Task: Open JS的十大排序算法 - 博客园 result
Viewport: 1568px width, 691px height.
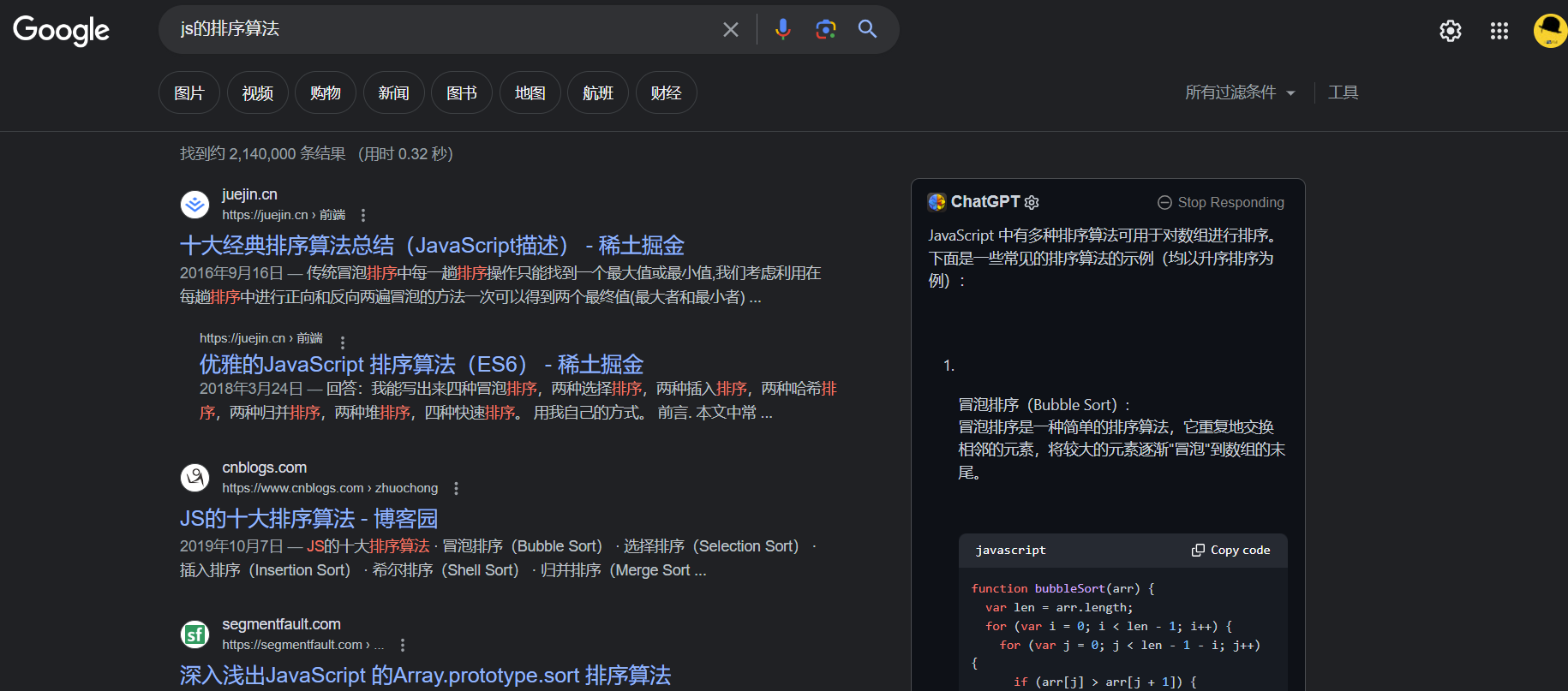Action: point(308,519)
